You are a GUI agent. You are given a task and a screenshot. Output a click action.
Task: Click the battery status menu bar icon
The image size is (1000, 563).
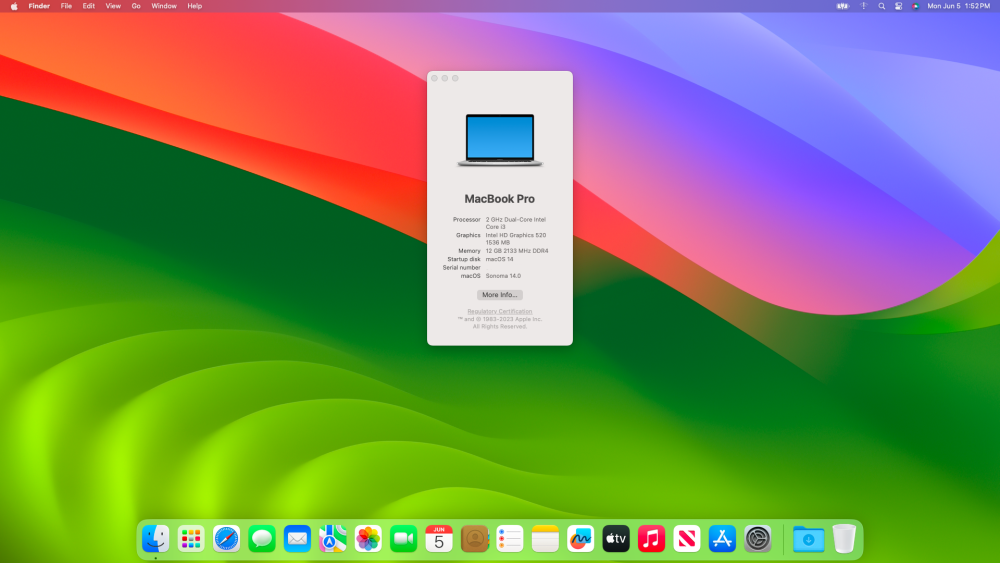tap(843, 6)
